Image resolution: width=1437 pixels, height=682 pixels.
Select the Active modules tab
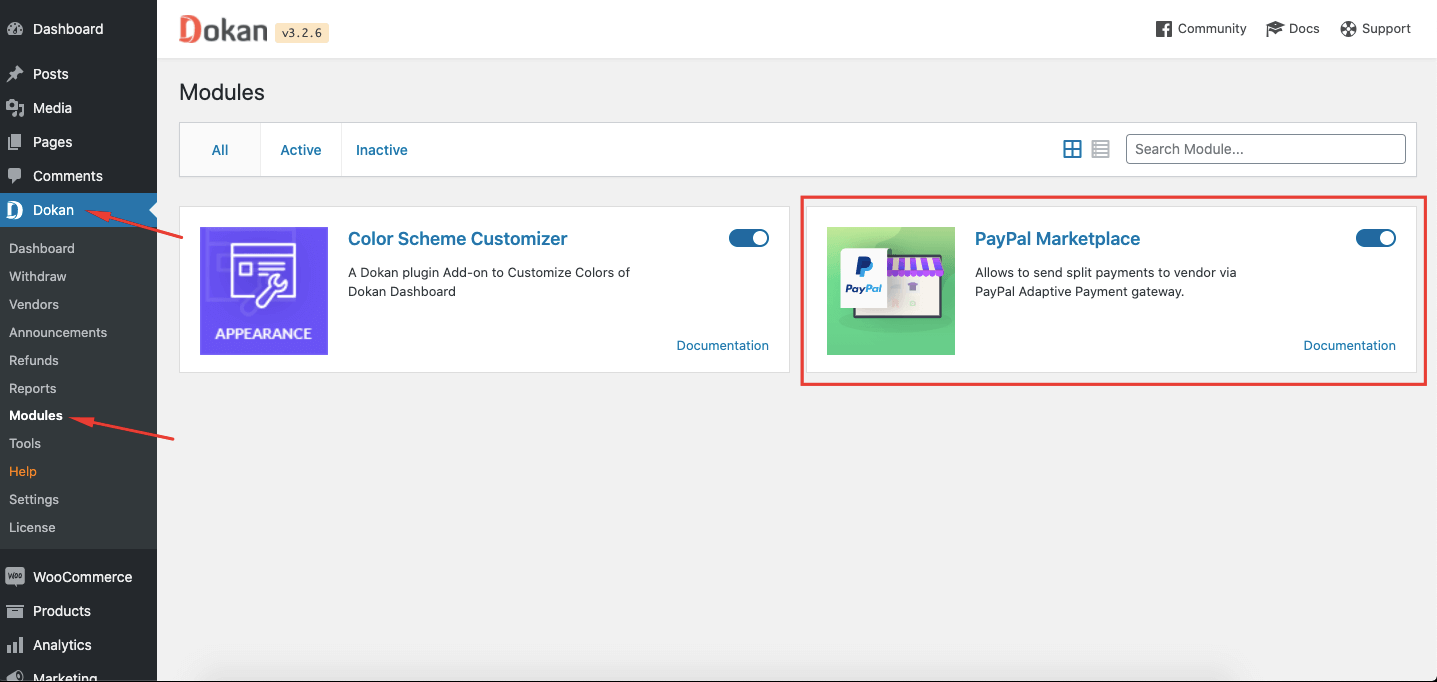(x=301, y=150)
